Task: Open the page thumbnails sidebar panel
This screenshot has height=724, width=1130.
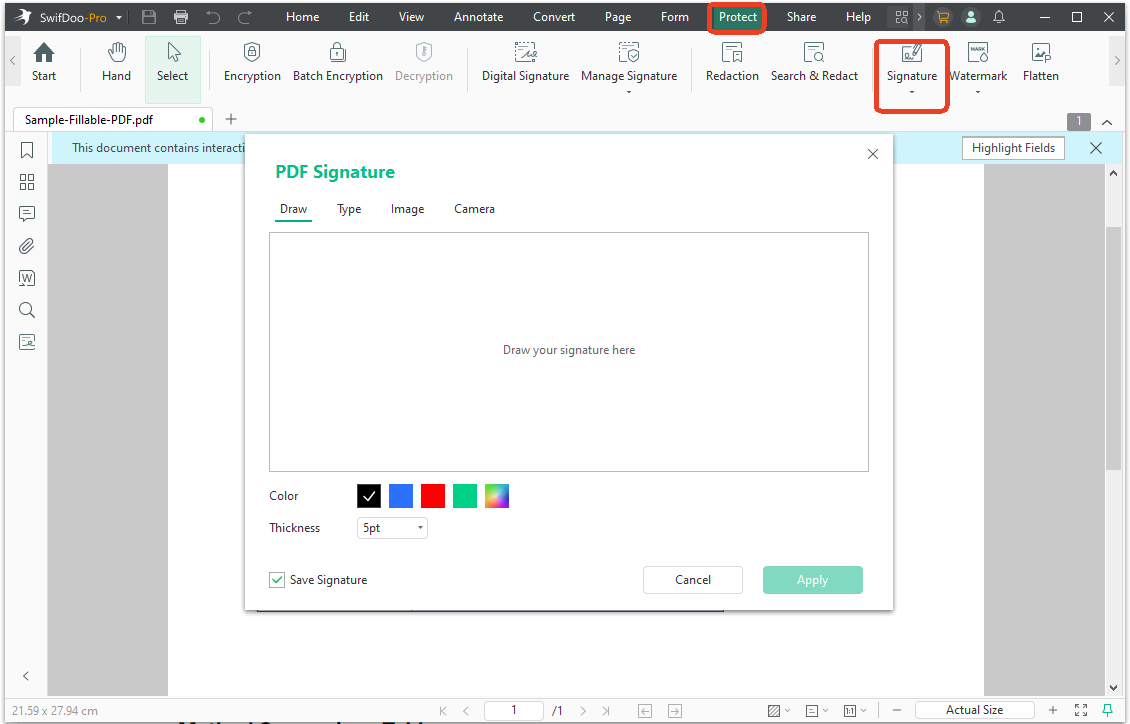Action: (x=27, y=182)
